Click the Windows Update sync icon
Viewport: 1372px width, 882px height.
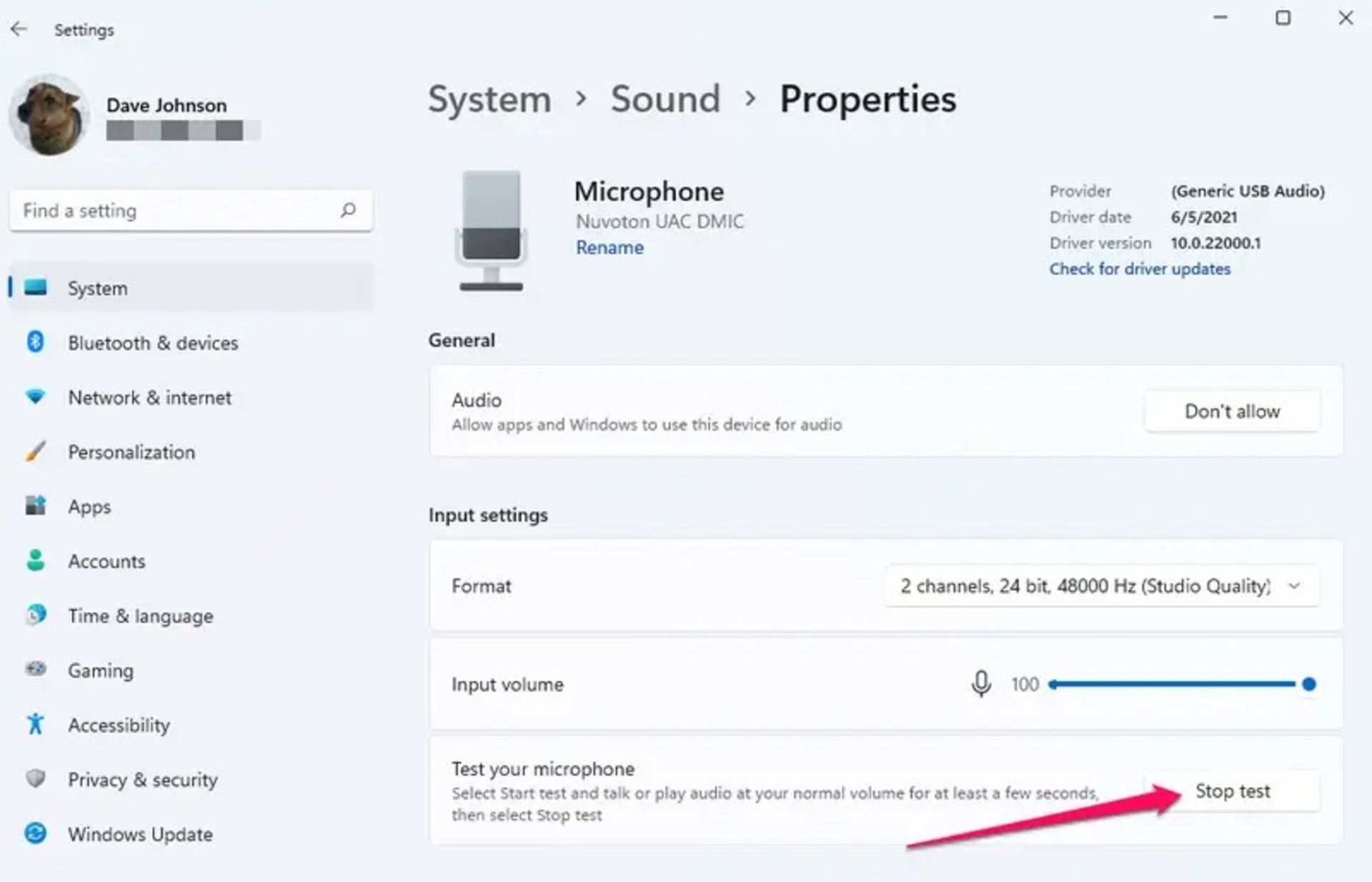tap(35, 833)
